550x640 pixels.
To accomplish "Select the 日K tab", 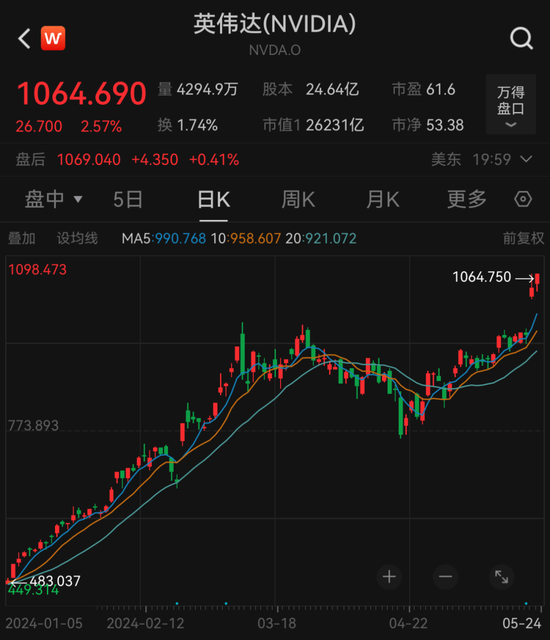I will [x=214, y=200].
